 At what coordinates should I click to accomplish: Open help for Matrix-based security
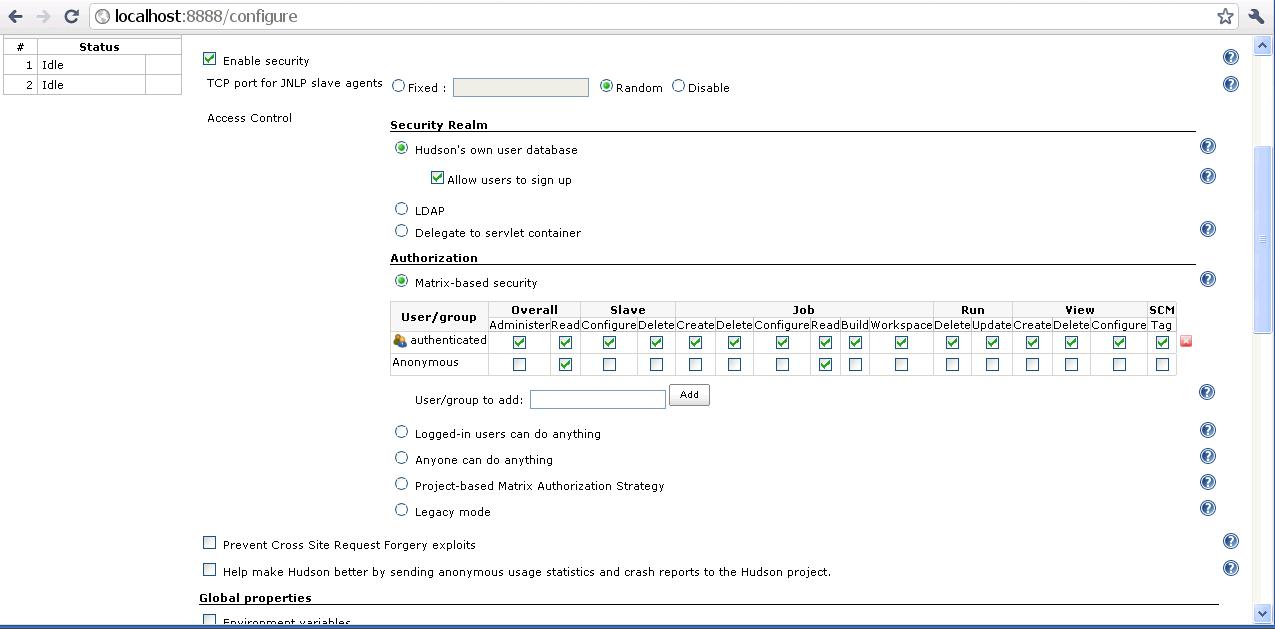[1207, 280]
